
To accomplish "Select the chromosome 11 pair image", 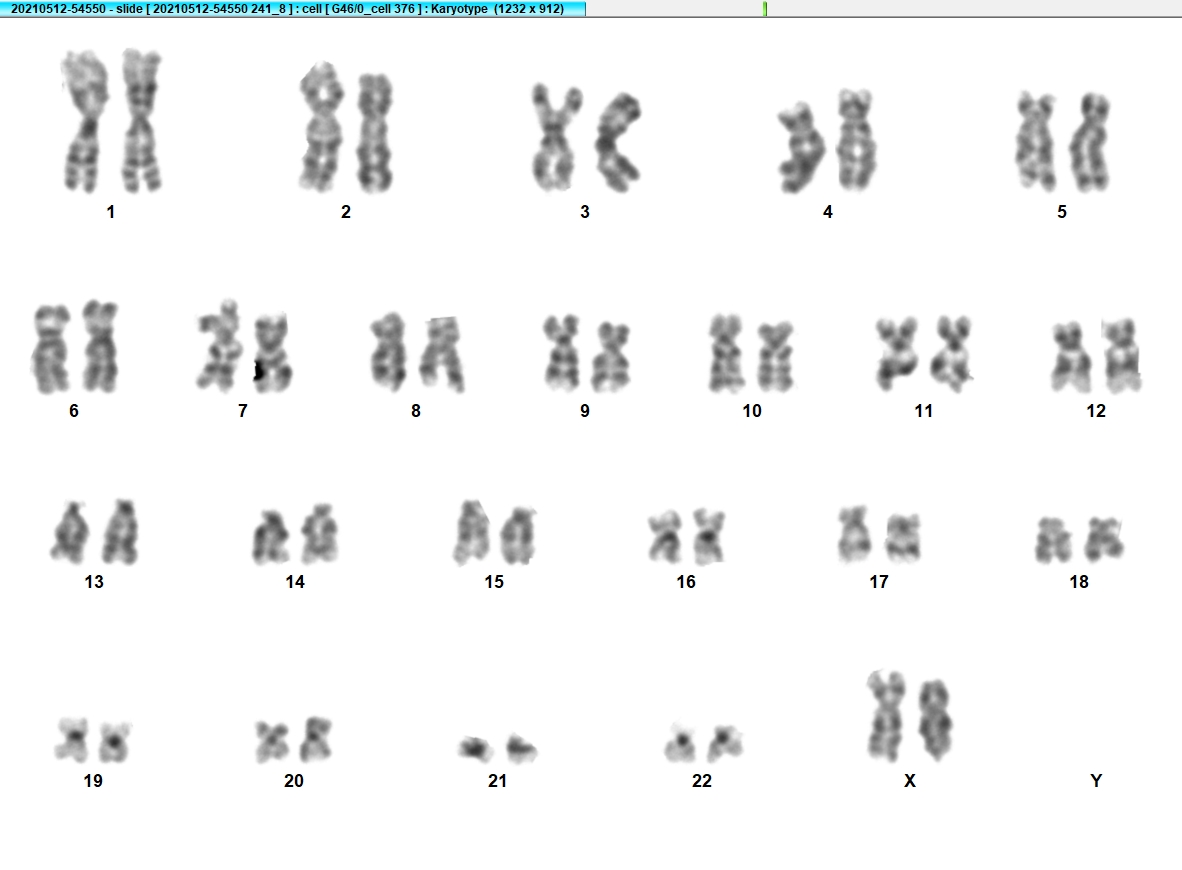I will [924, 354].
